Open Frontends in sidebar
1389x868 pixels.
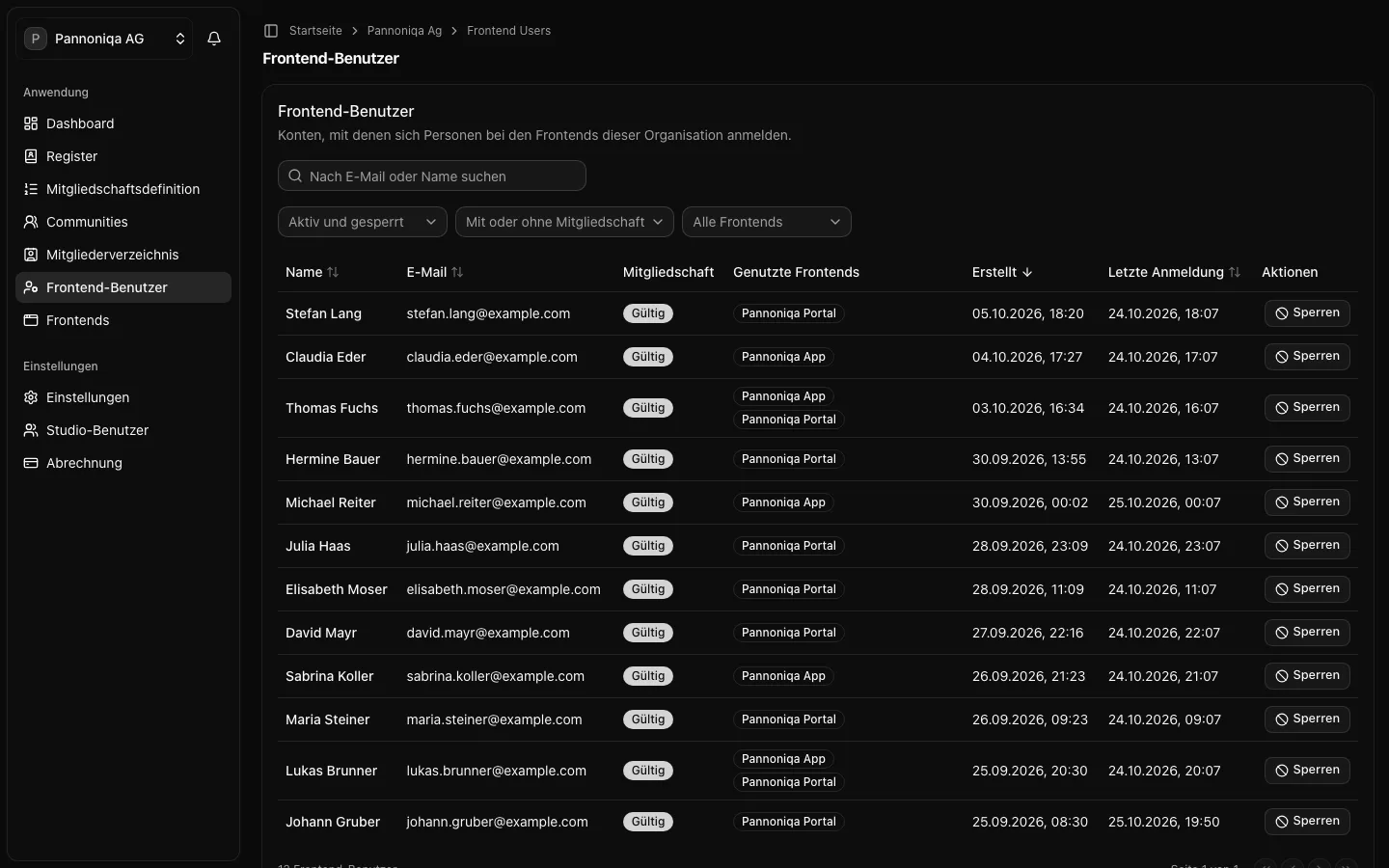(x=123, y=320)
